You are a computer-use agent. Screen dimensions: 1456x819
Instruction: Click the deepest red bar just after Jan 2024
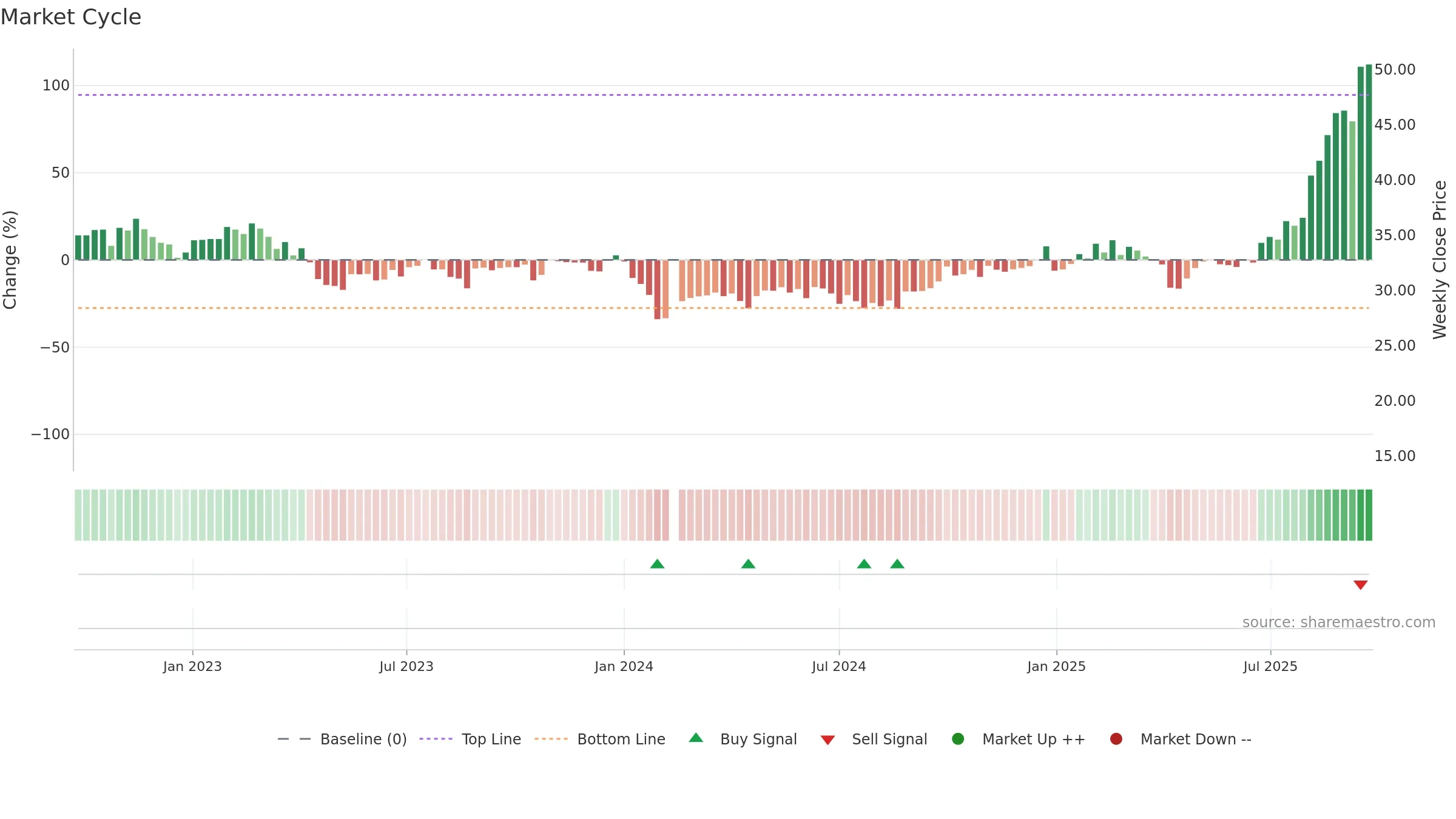click(x=657, y=289)
